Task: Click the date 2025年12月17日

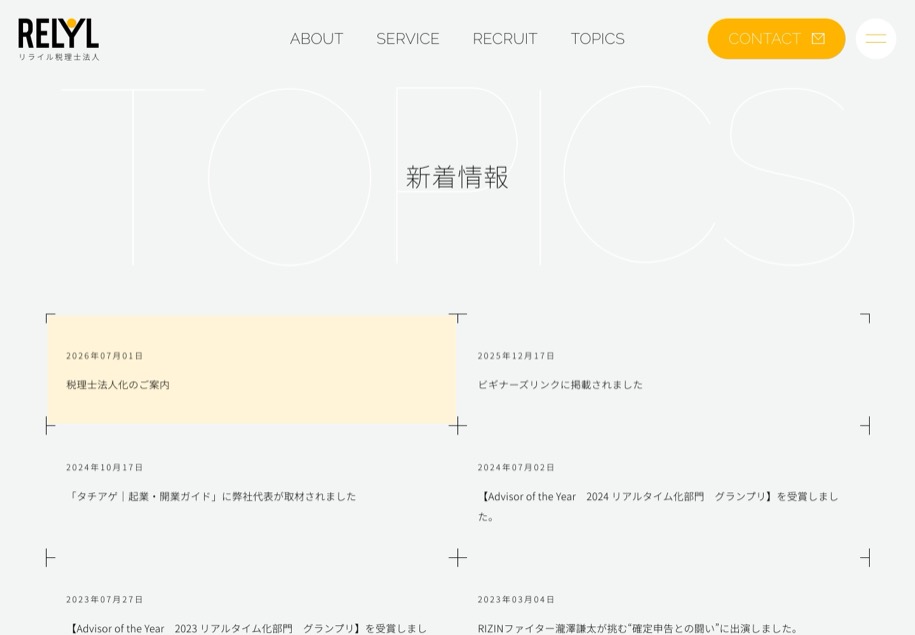Action: (x=516, y=355)
